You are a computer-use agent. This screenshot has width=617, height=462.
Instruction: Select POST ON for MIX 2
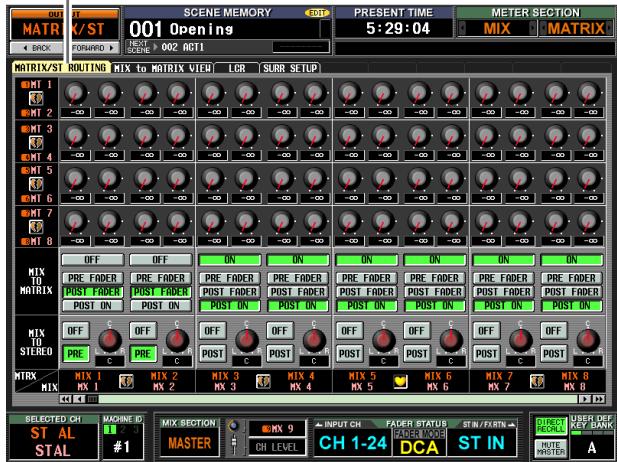point(161,306)
